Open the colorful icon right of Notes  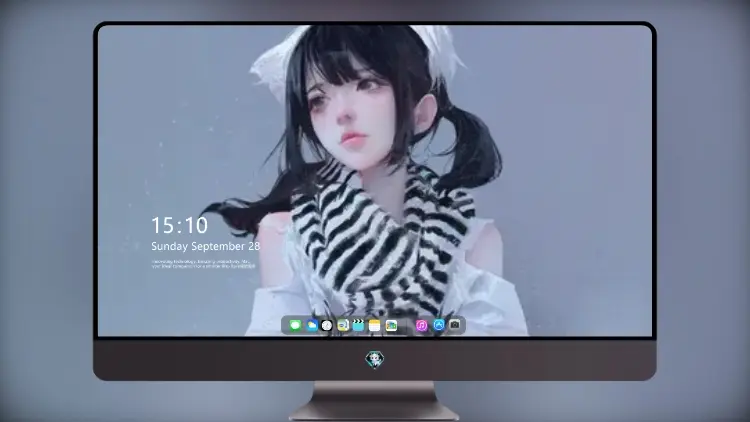coord(391,325)
